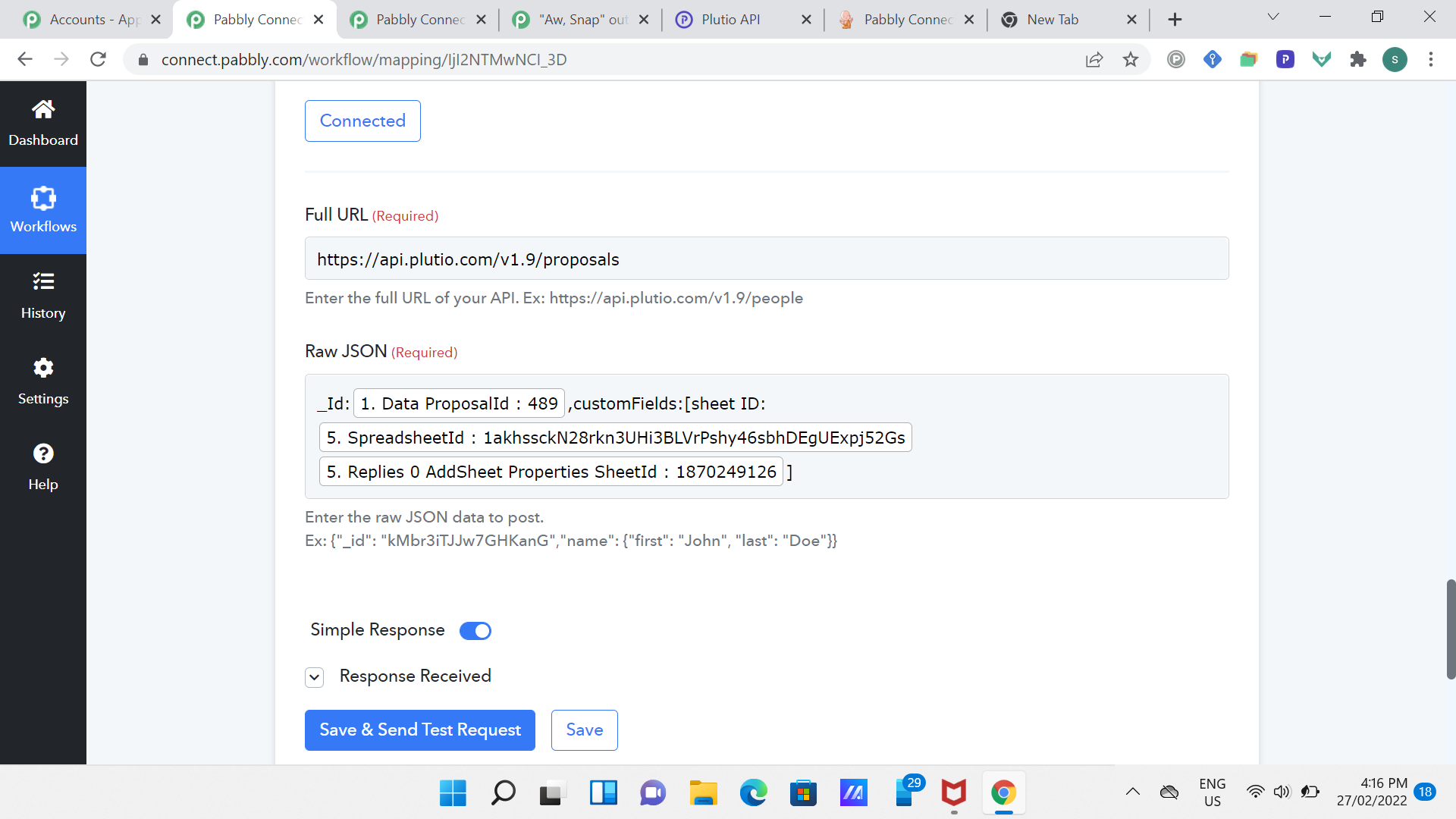Open Widgets from the taskbar
Screen dimensions: 1456x819
coord(603,793)
